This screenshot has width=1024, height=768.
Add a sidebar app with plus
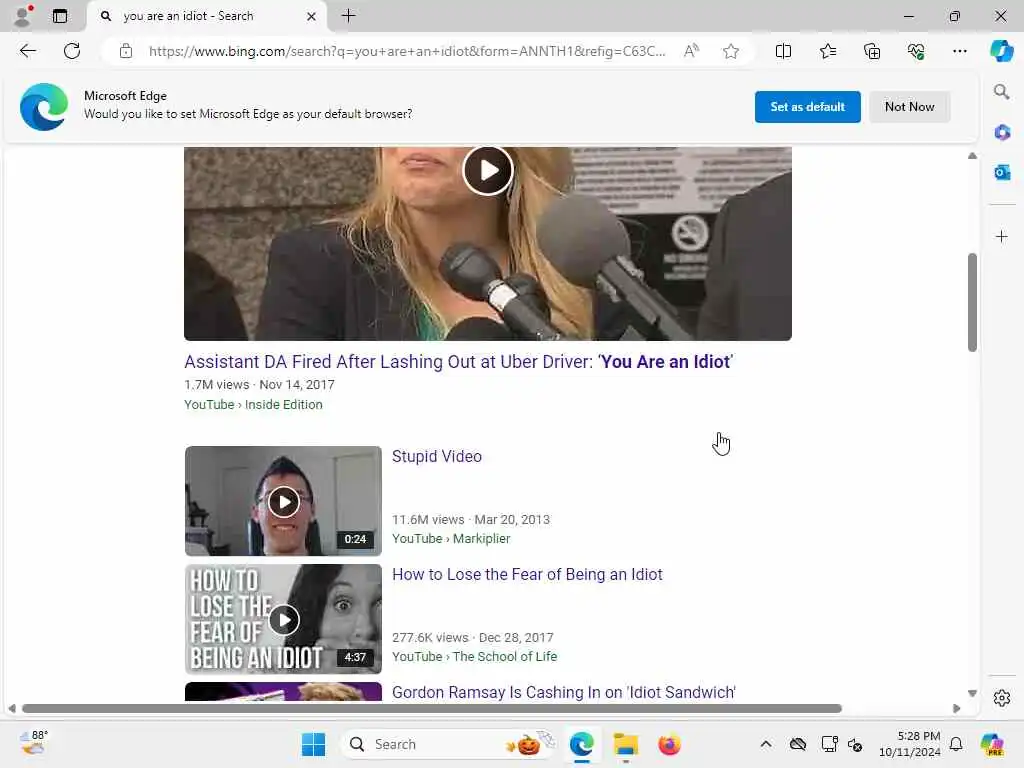coord(1002,236)
